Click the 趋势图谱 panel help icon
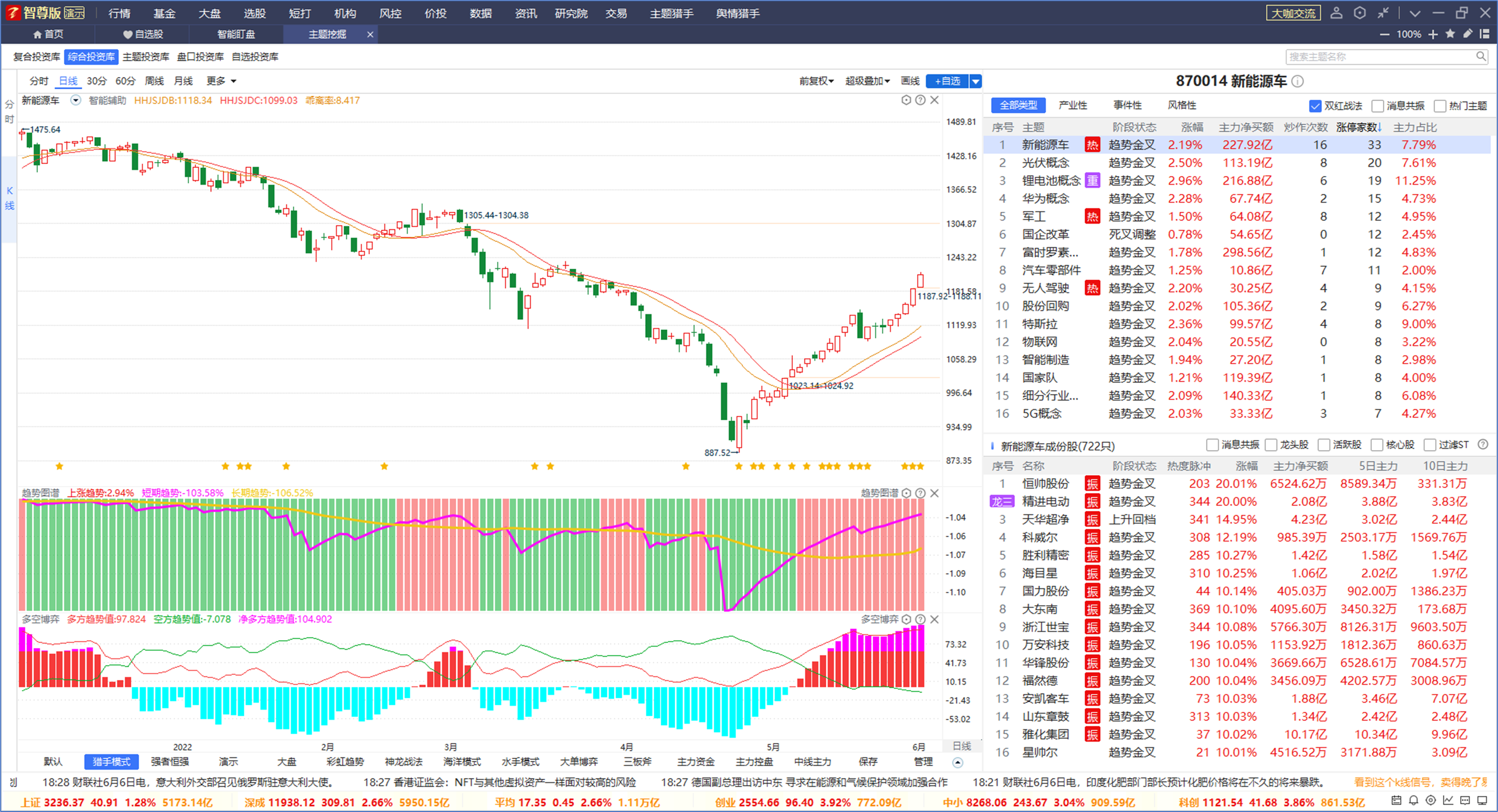 pos(920,493)
